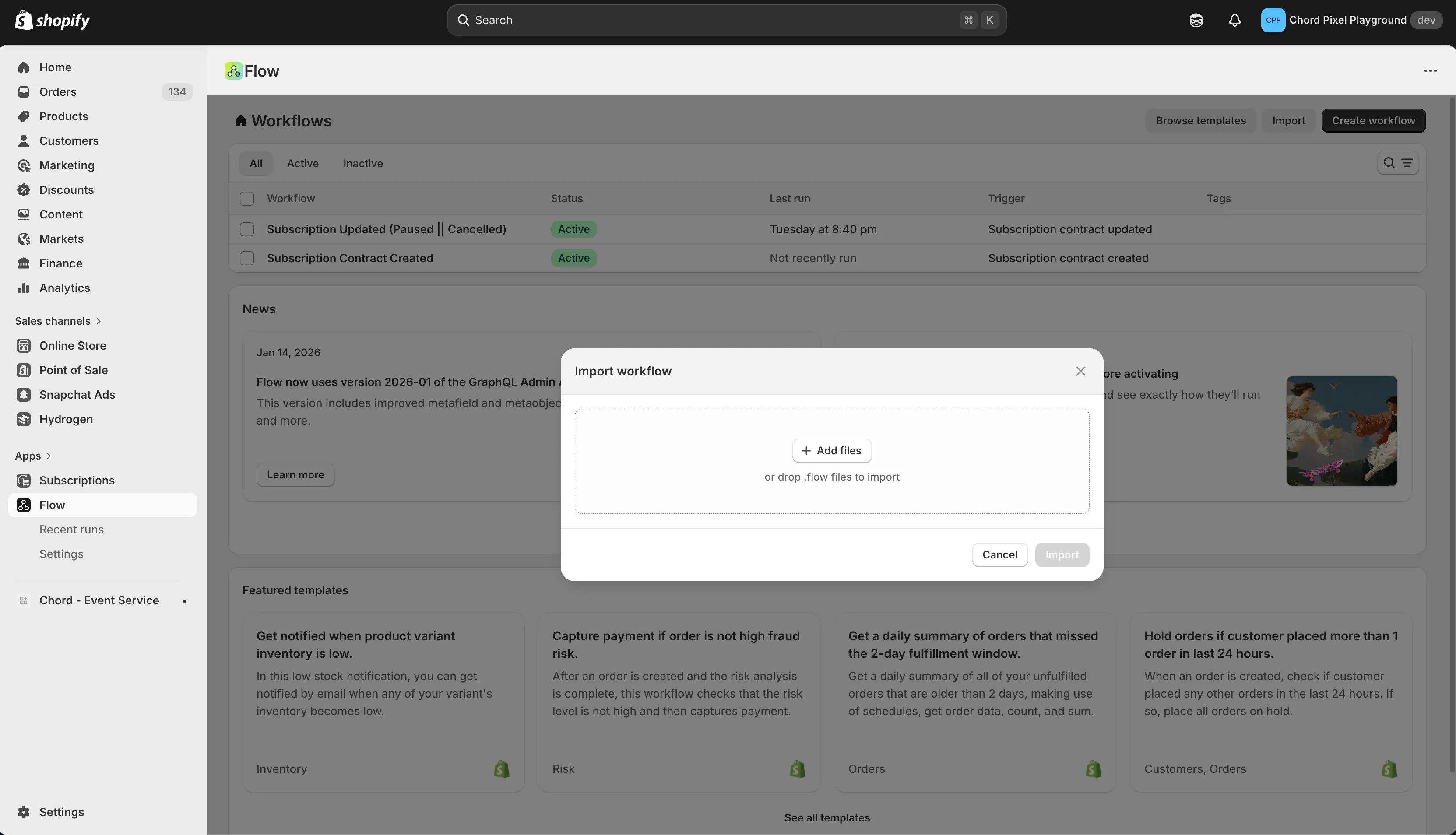Open search and filter workflows
Viewport: 1456px width, 835px height.
click(1397, 163)
